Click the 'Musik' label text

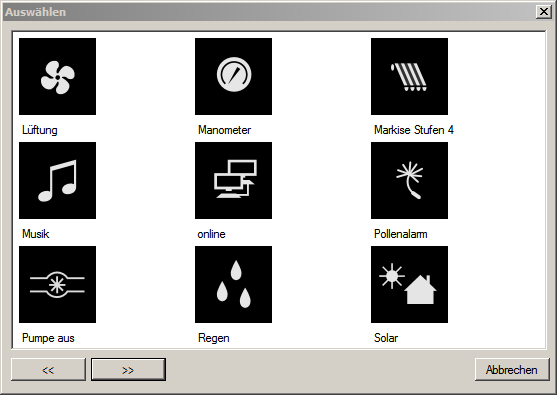(36, 234)
